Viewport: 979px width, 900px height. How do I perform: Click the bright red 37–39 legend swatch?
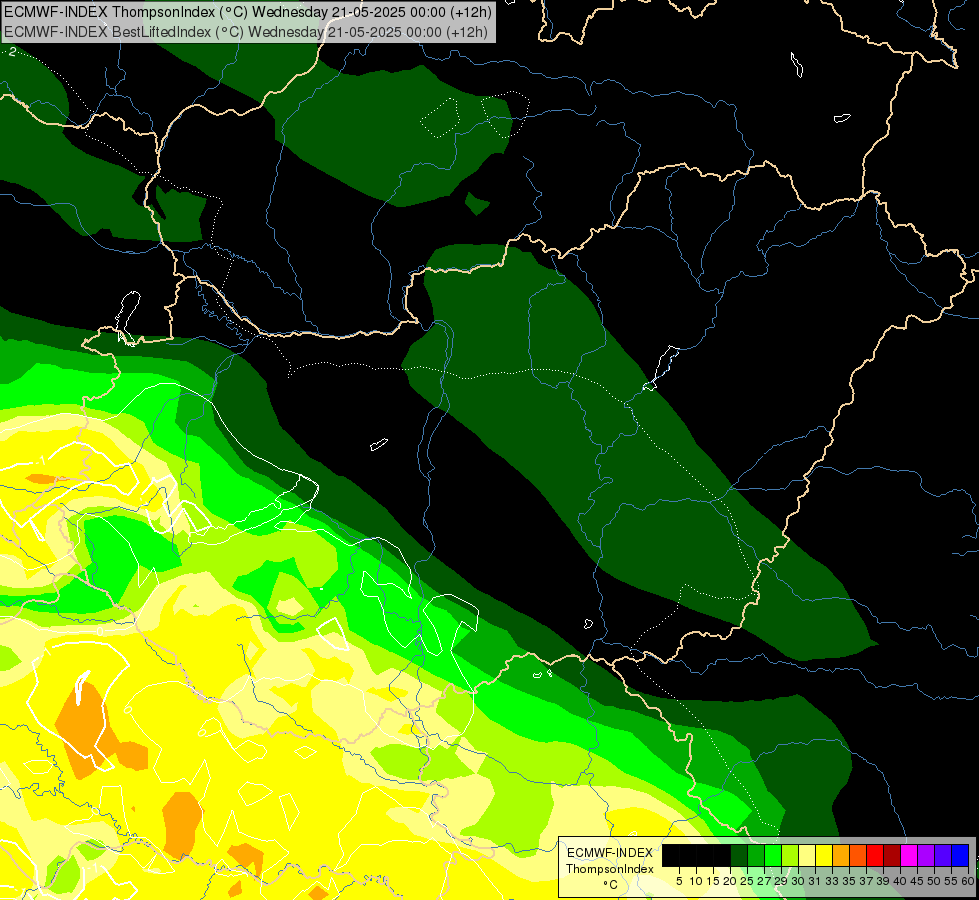875,855
